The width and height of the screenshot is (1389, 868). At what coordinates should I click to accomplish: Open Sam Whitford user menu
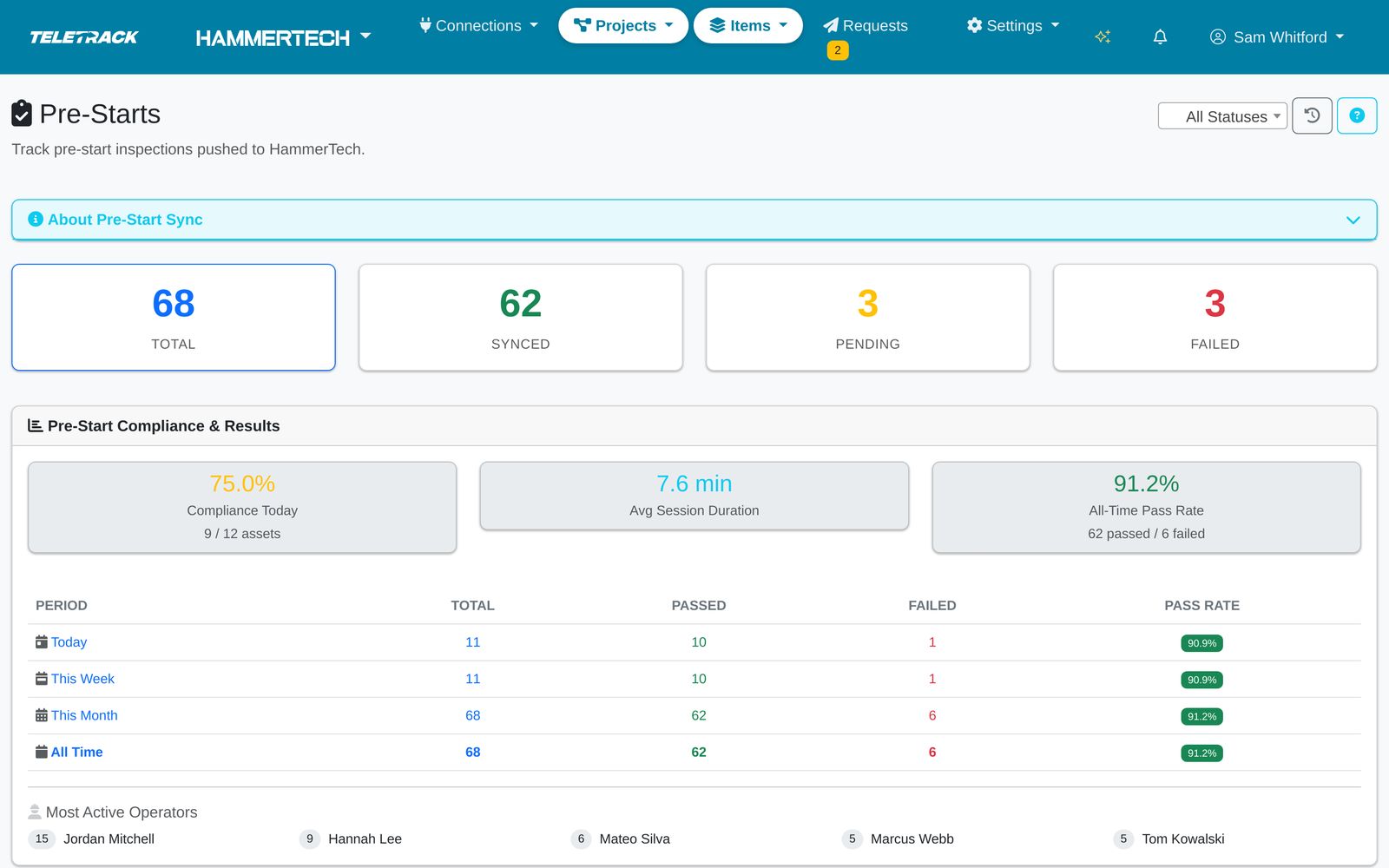click(1276, 37)
